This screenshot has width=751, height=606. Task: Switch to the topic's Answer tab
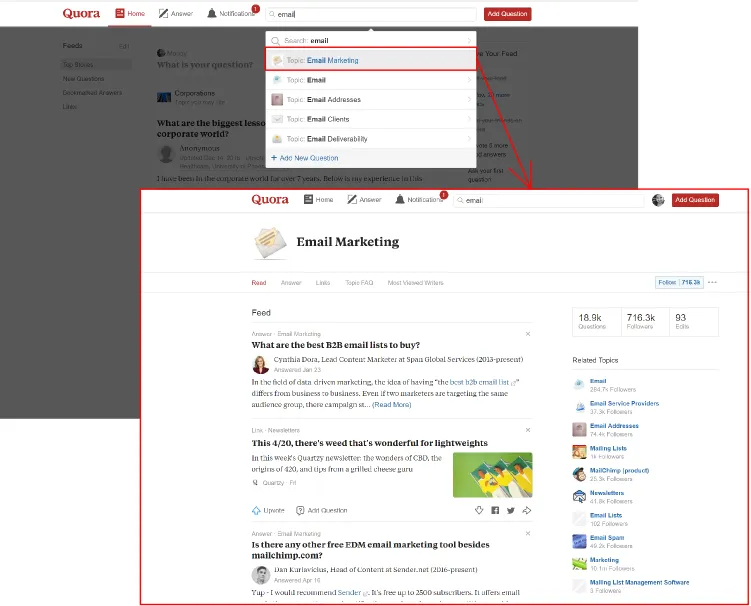tap(291, 283)
